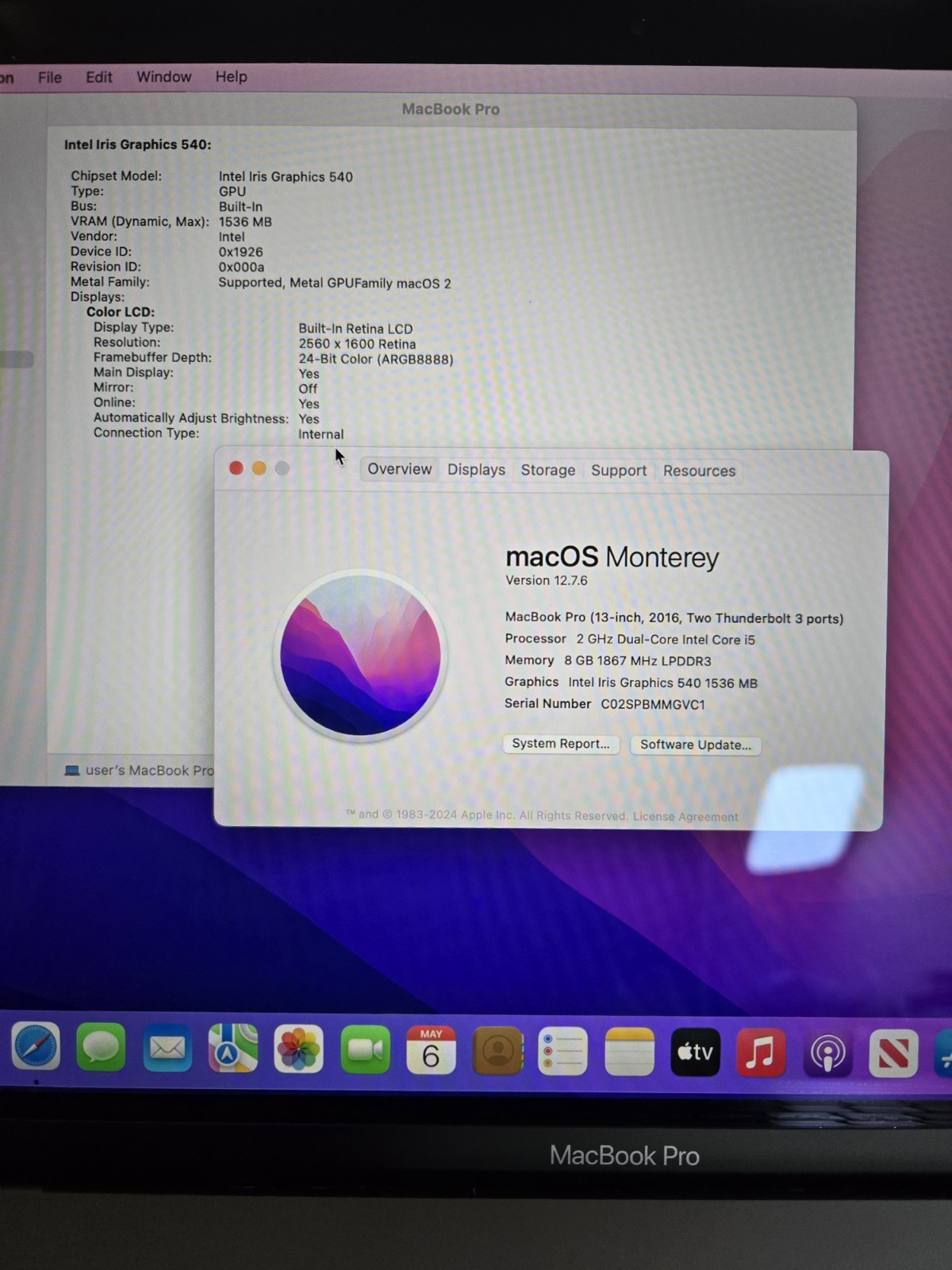Click the Version 12.7.6 text
The height and width of the screenshot is (1270, 952).
point(547,580)
